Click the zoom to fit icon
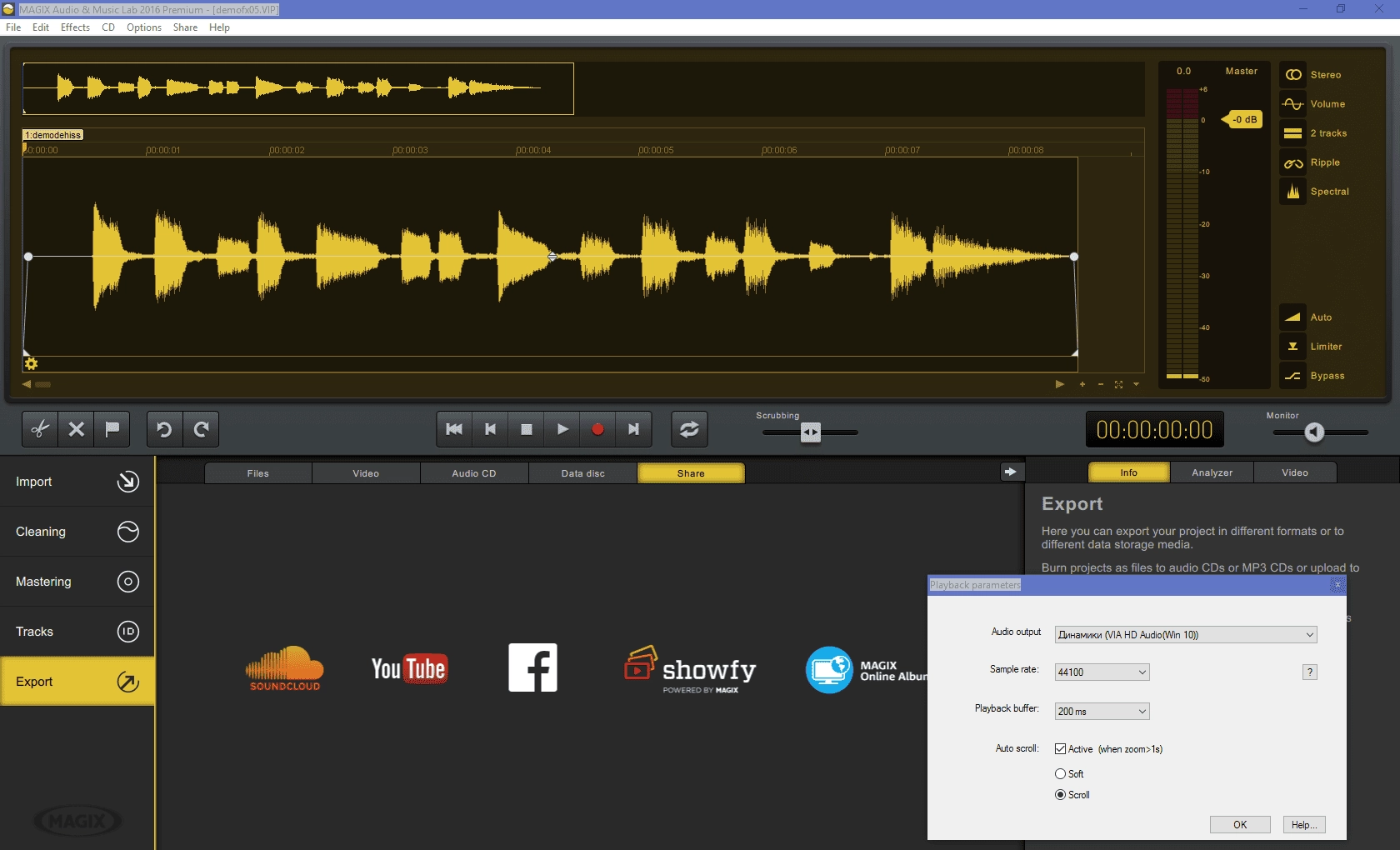 pyautogui.click(x=1118, y=384)
